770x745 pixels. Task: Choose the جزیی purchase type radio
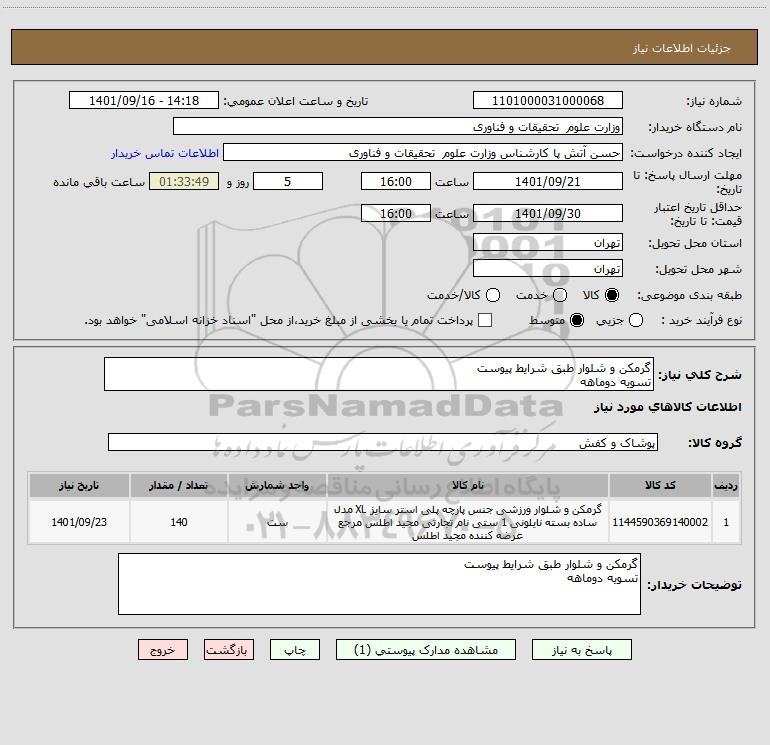[x=636, y=320]
